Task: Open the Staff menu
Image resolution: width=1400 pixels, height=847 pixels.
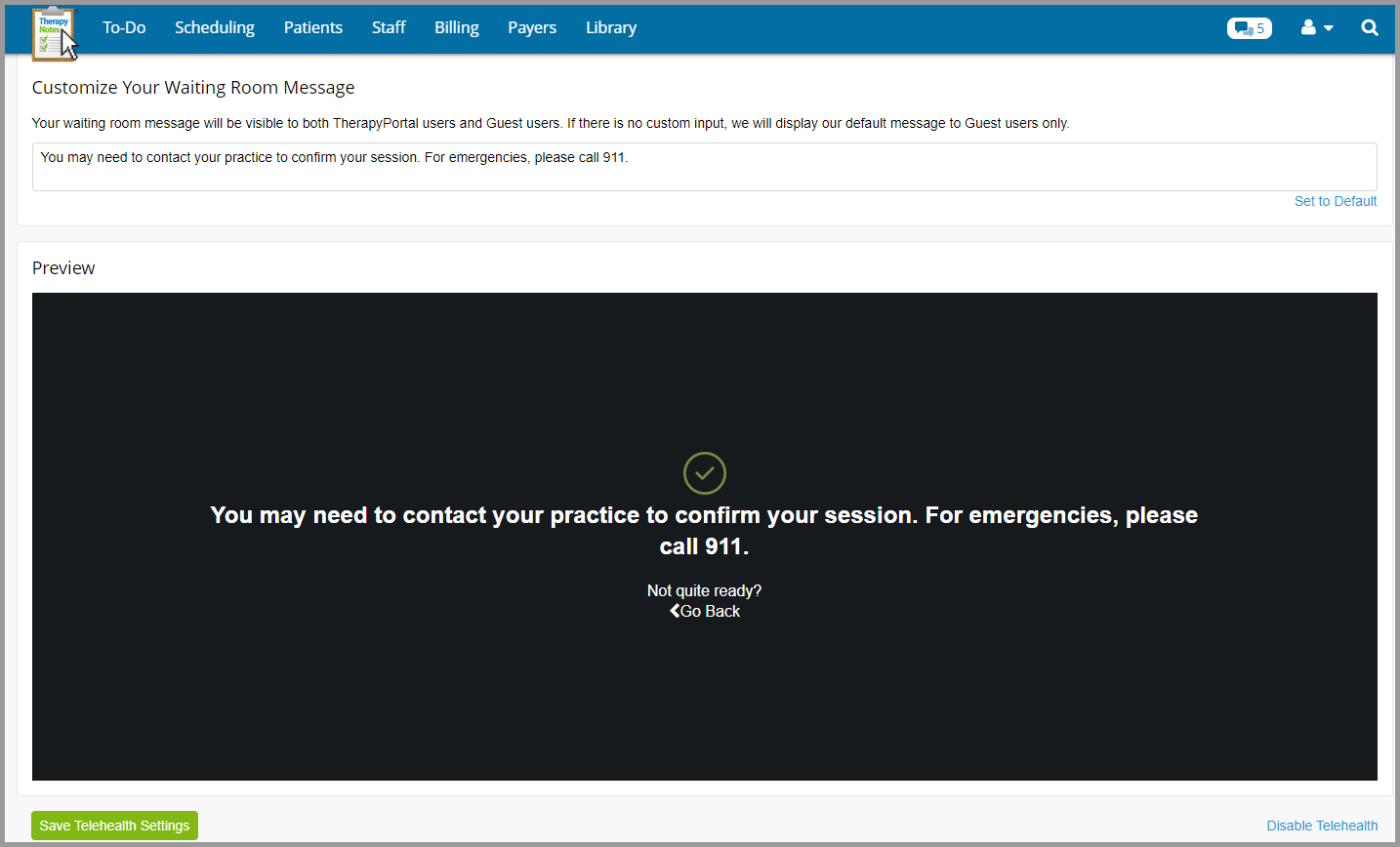Action: click(389, 27)
